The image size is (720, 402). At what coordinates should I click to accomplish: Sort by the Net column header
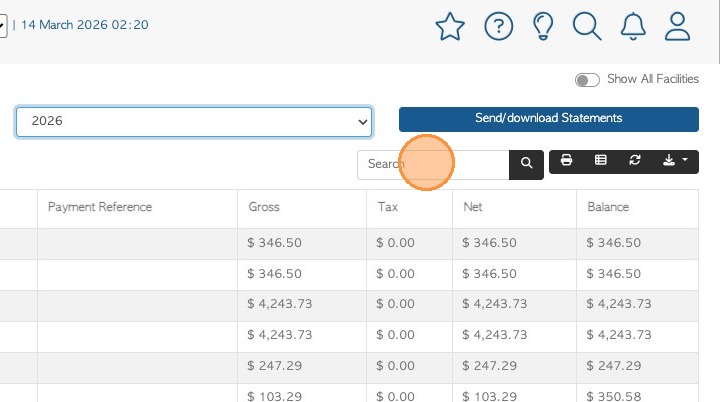click(474, 207)
